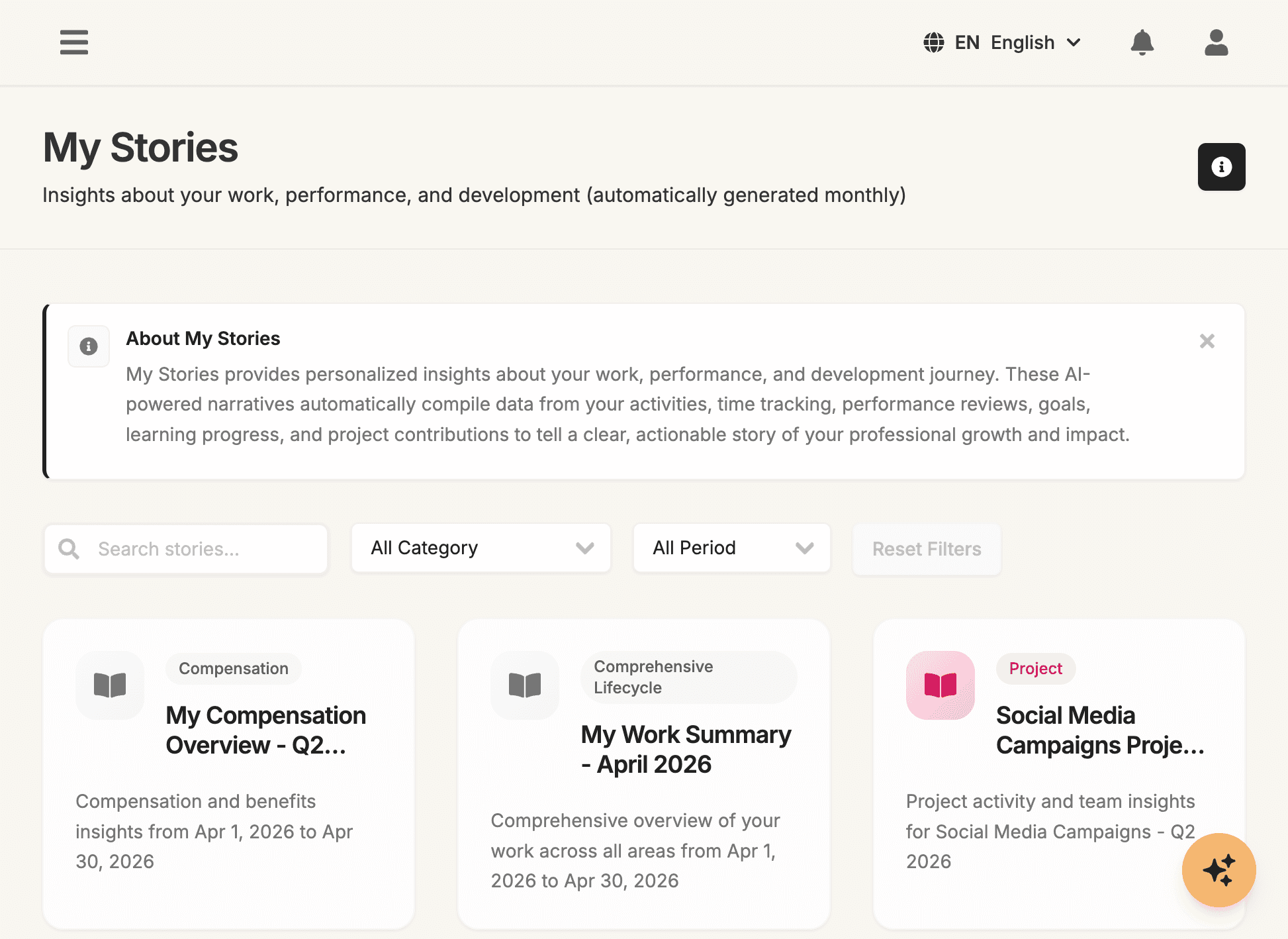Open the user profile icon

point(1216,42)
